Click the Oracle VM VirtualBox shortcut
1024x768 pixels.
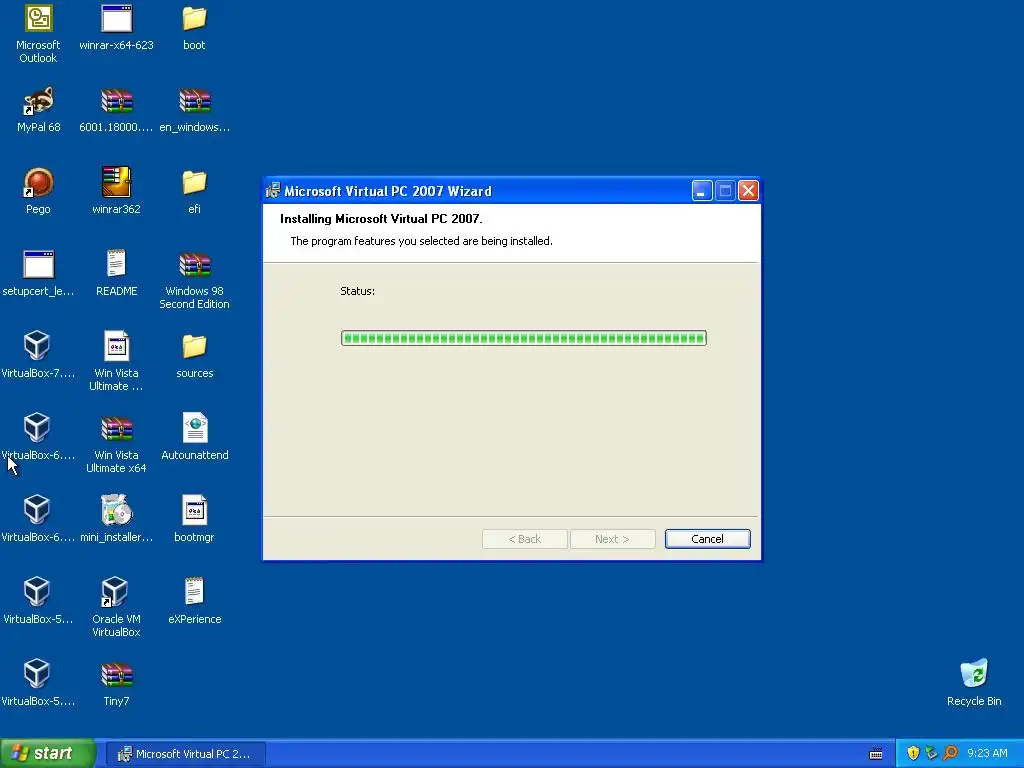click(115, 592)
